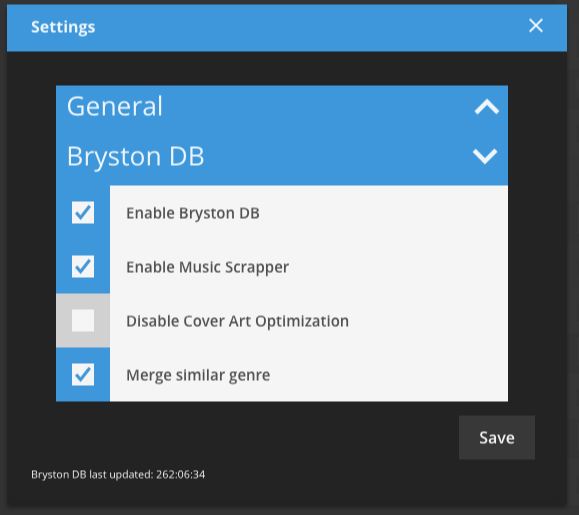
Task: Click the blue checkmark beside Enable Bryston DB
Action: pos(83,212)
